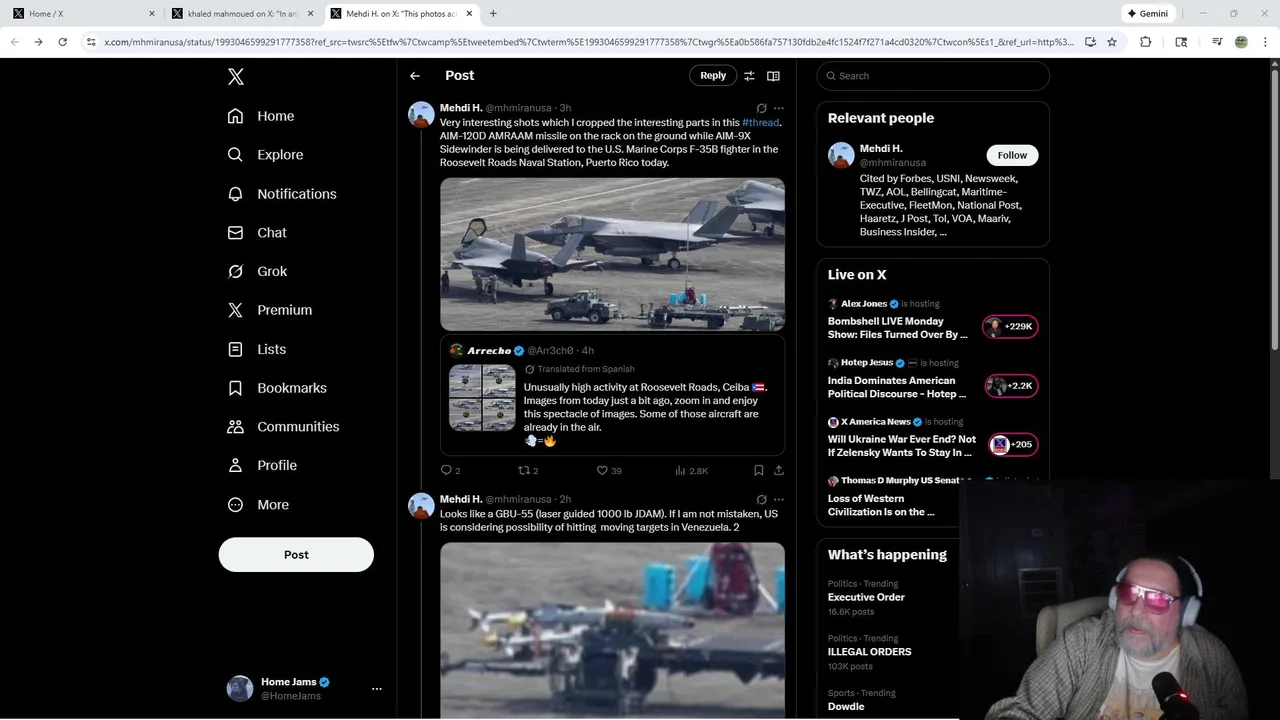Click the +229K listeners badge

[x=1010, y=327]
